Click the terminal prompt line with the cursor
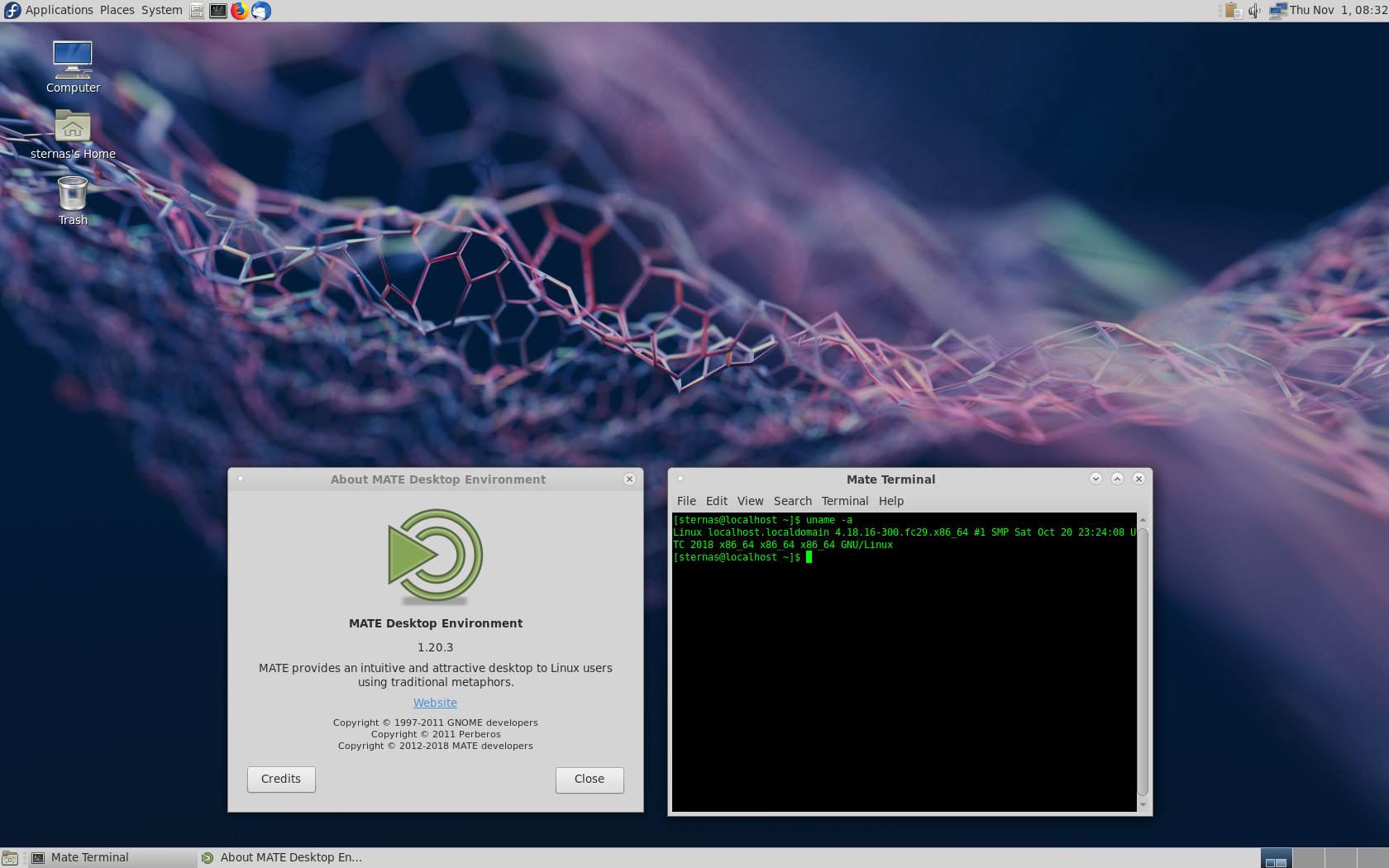The image size is (1389, 868). click(742, 557)
